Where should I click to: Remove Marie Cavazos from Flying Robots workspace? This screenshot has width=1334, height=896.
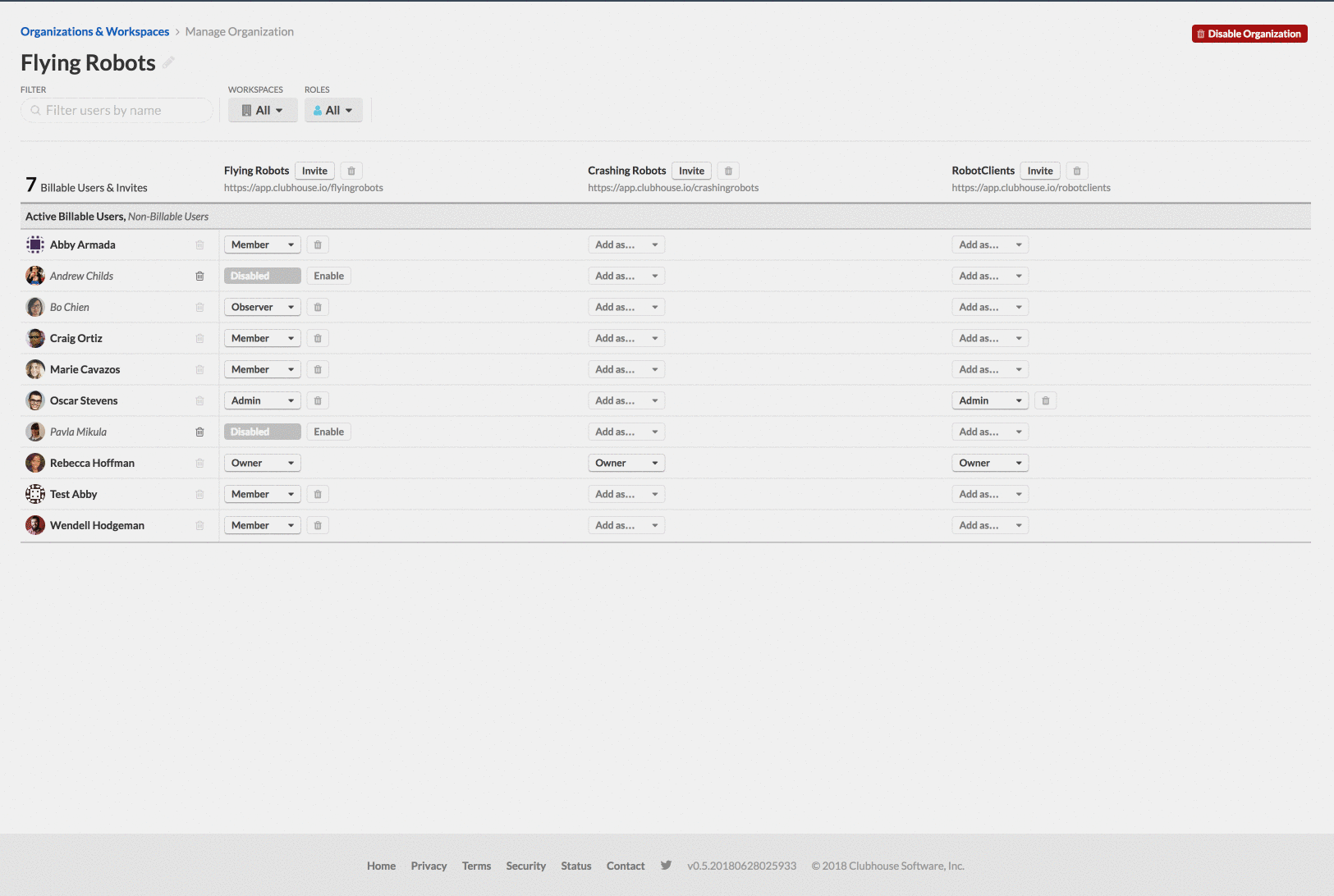coord(318,369)
